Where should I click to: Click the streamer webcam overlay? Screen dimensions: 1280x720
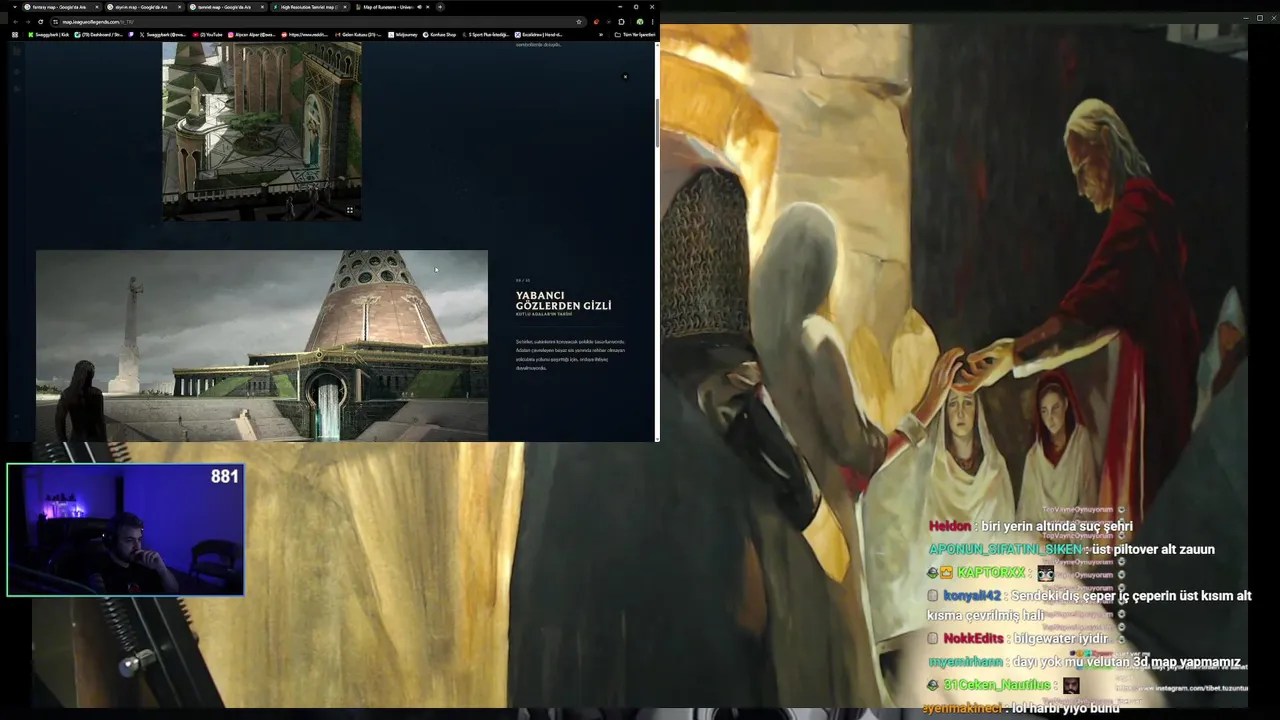point(125,530)
